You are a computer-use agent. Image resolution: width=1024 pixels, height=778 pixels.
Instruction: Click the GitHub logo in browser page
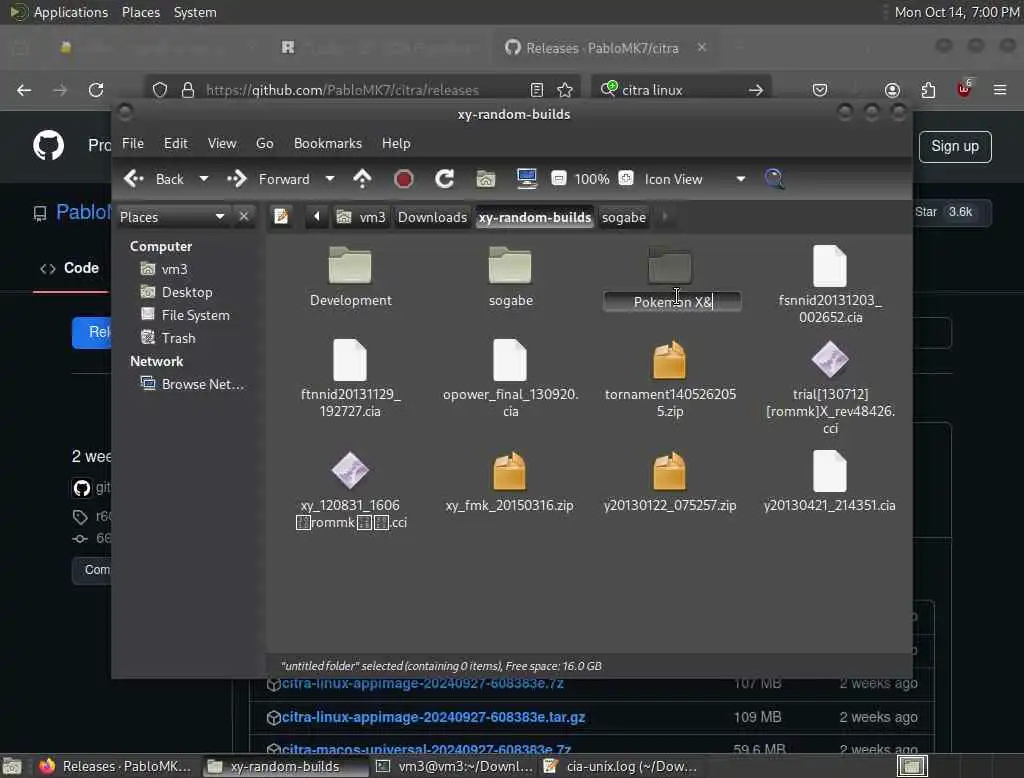coord(48,145)
